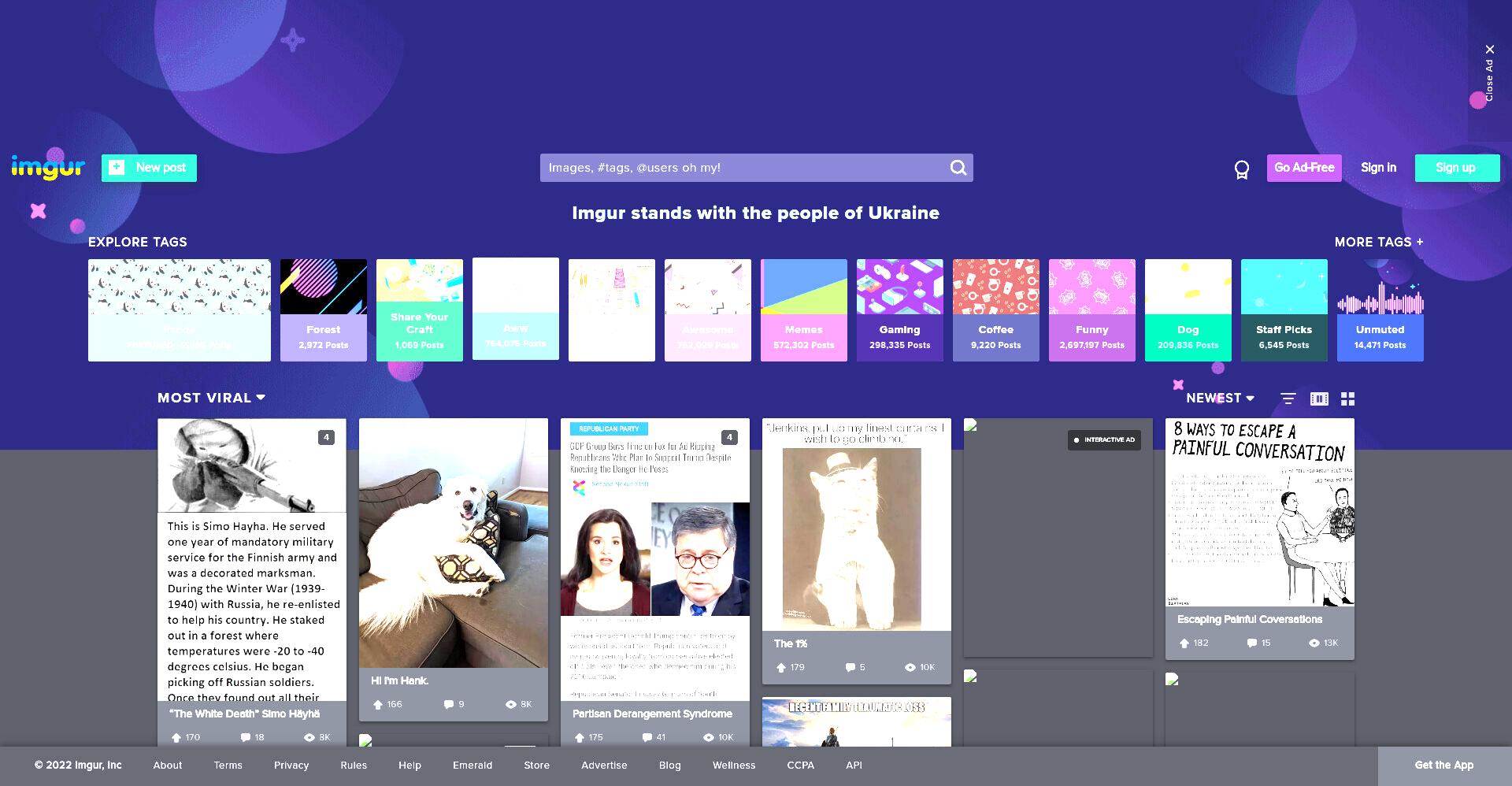Screen dimensions: 1512x786
Task: Switch to waterfall layout icon
Action: point(1319,399)
